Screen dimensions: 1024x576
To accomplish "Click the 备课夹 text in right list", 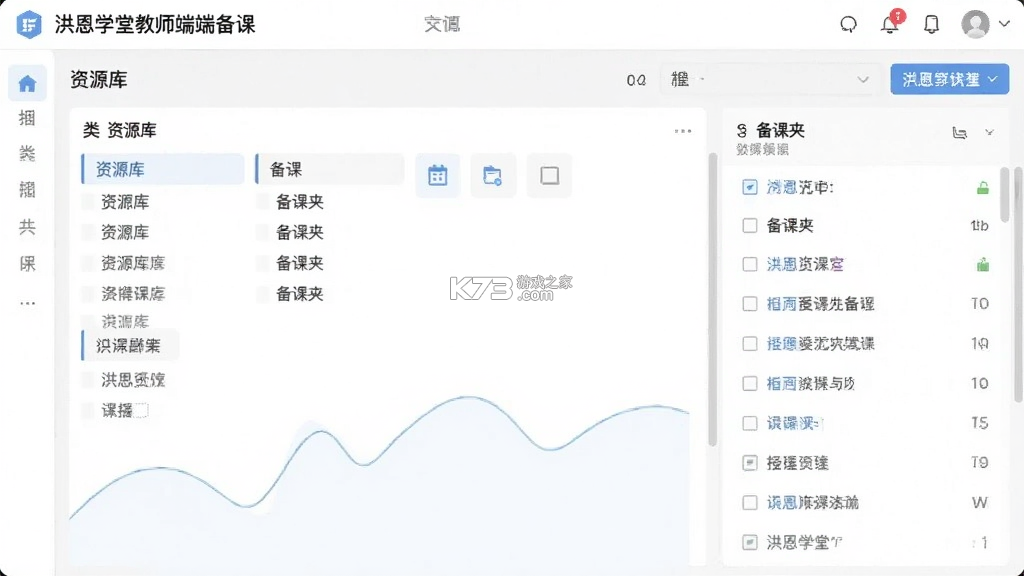I will [x=790, y=226].
